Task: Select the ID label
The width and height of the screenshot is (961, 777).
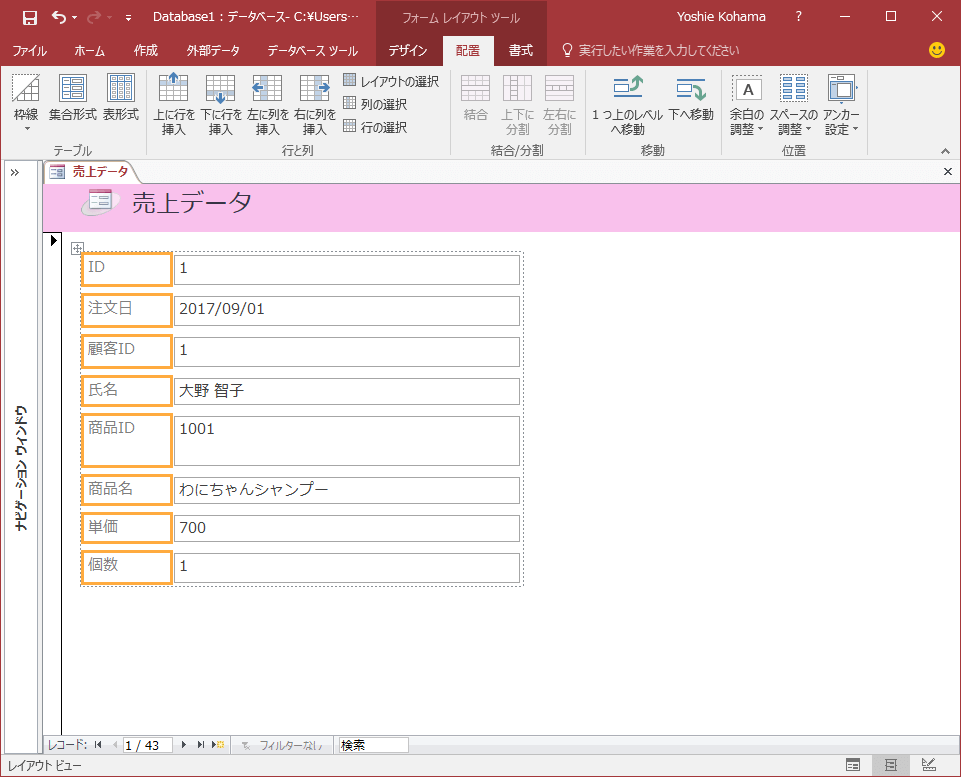Action: pos(126,269)
